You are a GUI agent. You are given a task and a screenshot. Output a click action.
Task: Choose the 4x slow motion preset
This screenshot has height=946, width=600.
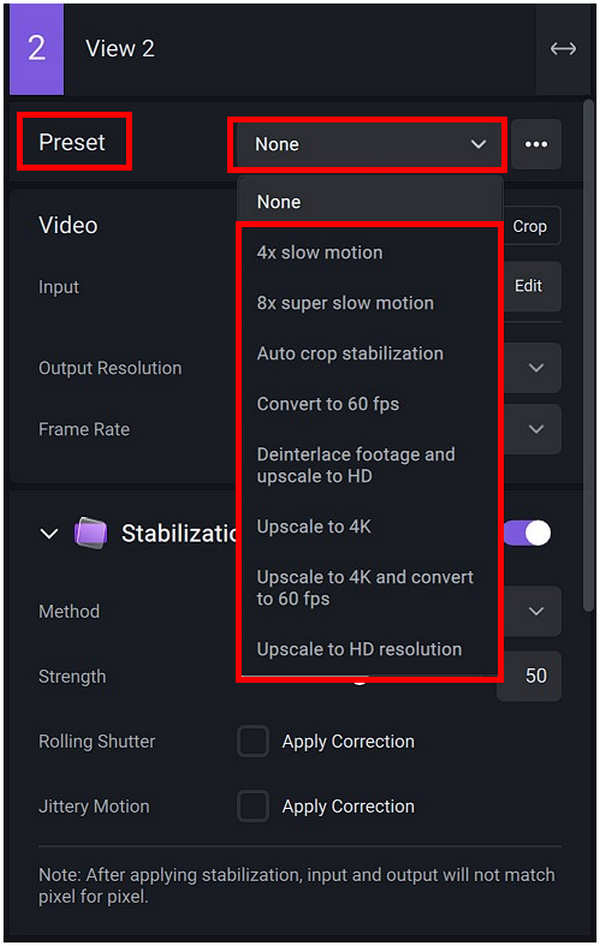(x=319, y=252)
